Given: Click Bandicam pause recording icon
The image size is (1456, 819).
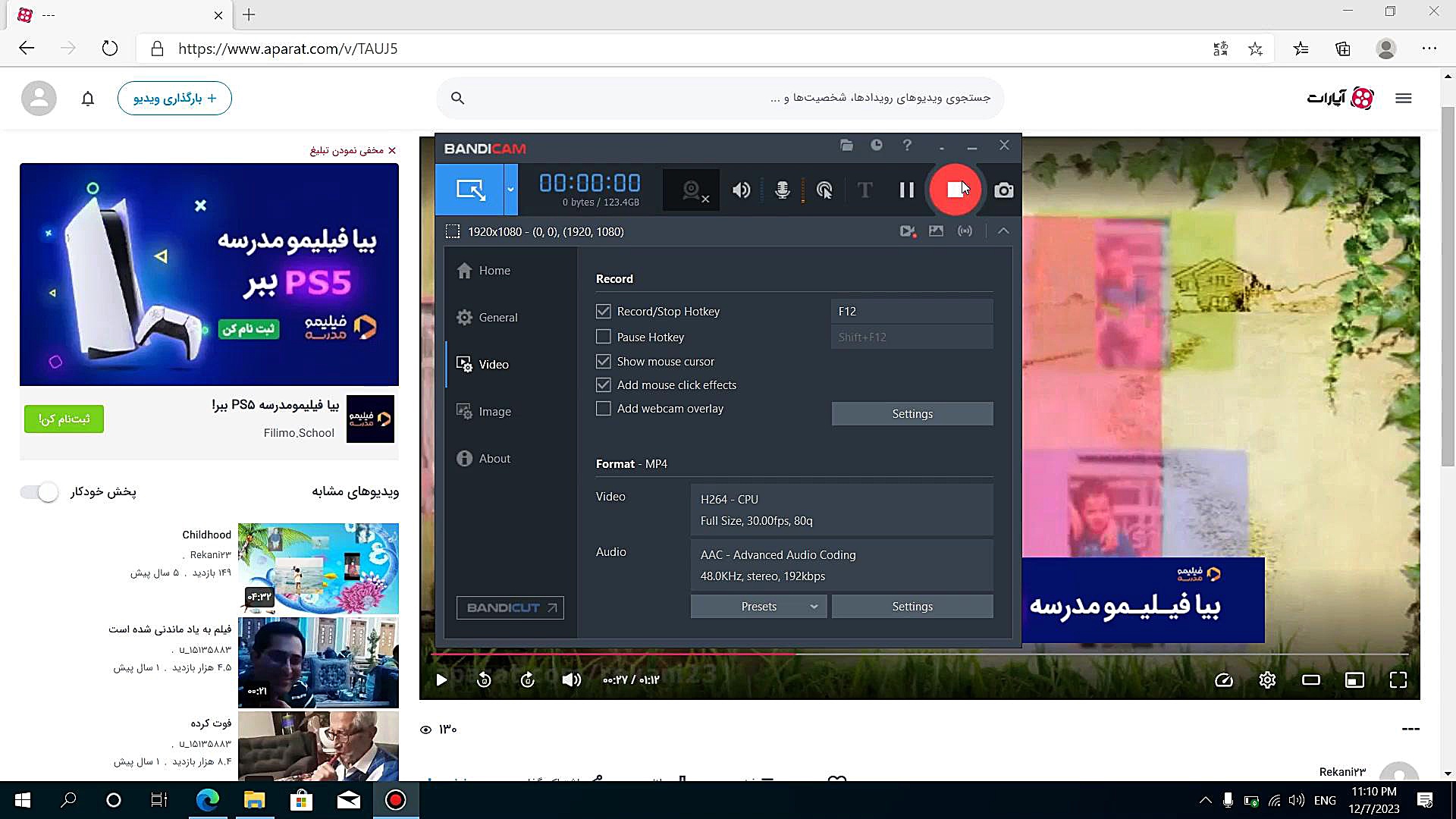Looking at the screenshot, I should coord(906,190).
